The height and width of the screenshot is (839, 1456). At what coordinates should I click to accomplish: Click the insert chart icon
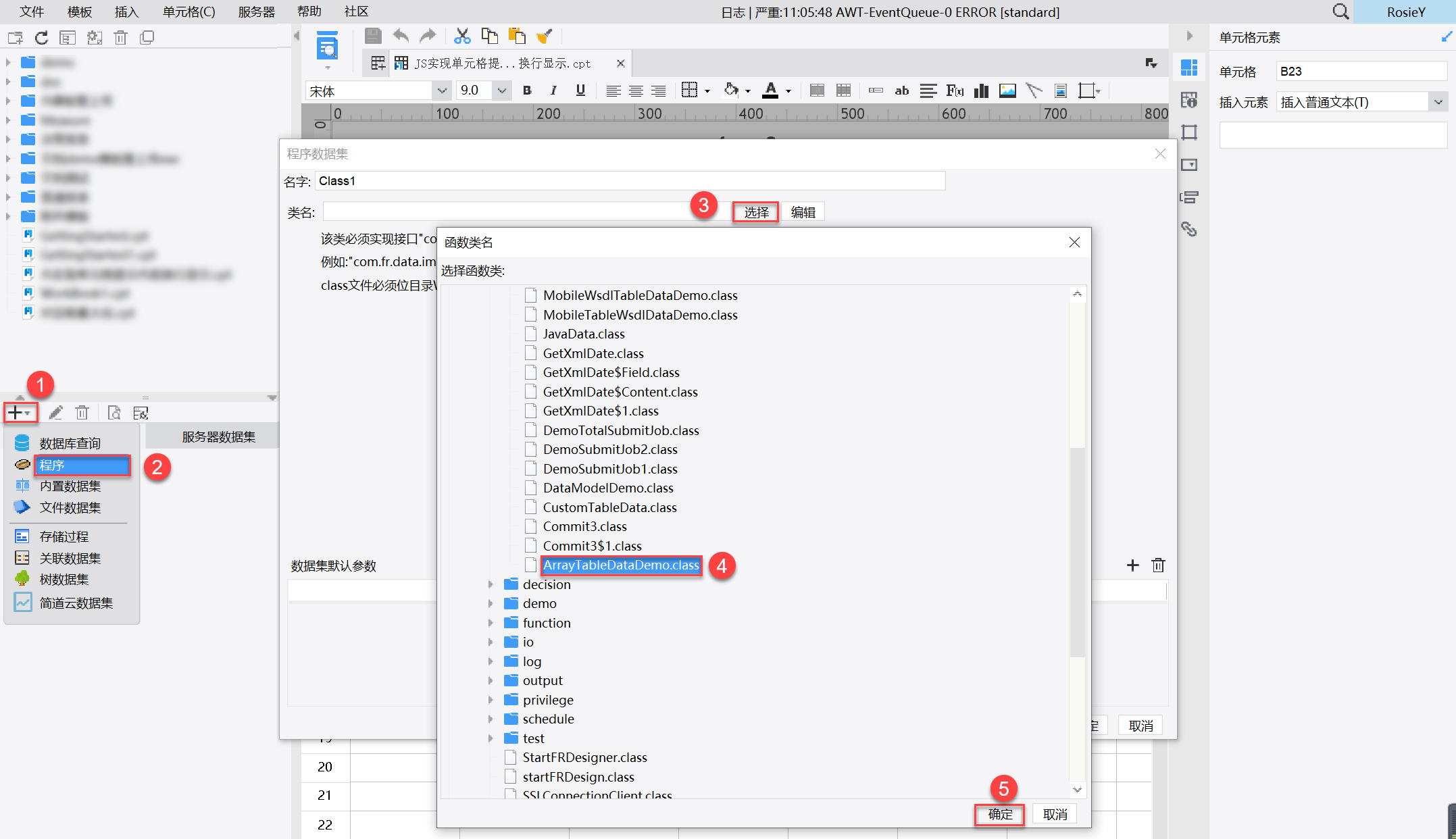[x=981, y=91]
